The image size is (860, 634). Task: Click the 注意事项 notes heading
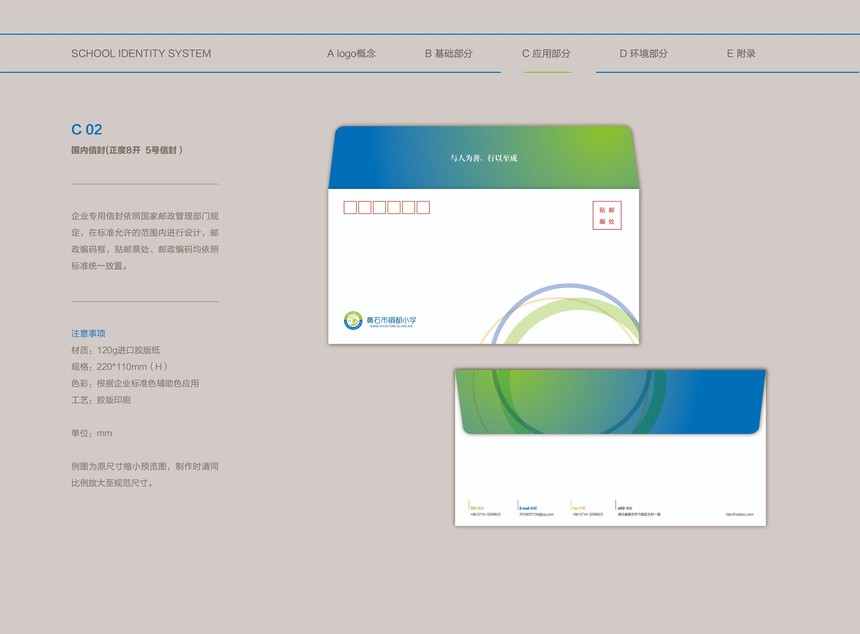(88, 333)
